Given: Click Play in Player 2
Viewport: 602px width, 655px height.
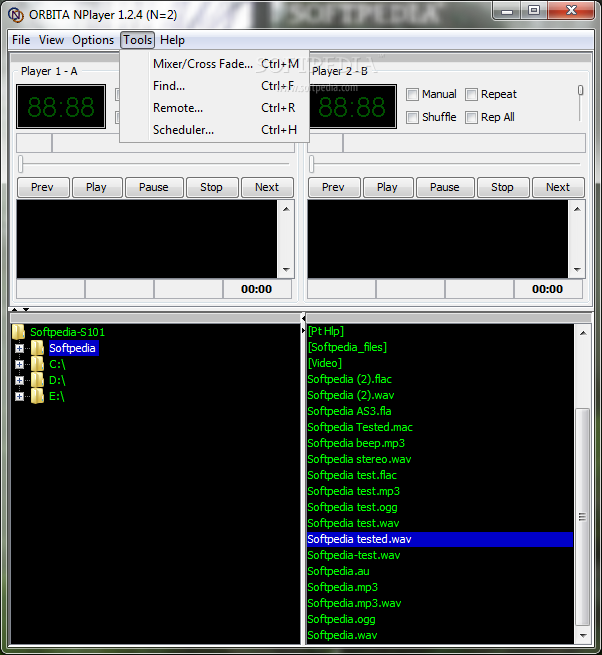Looking at the screenshot, I should [x=388, y=187].
